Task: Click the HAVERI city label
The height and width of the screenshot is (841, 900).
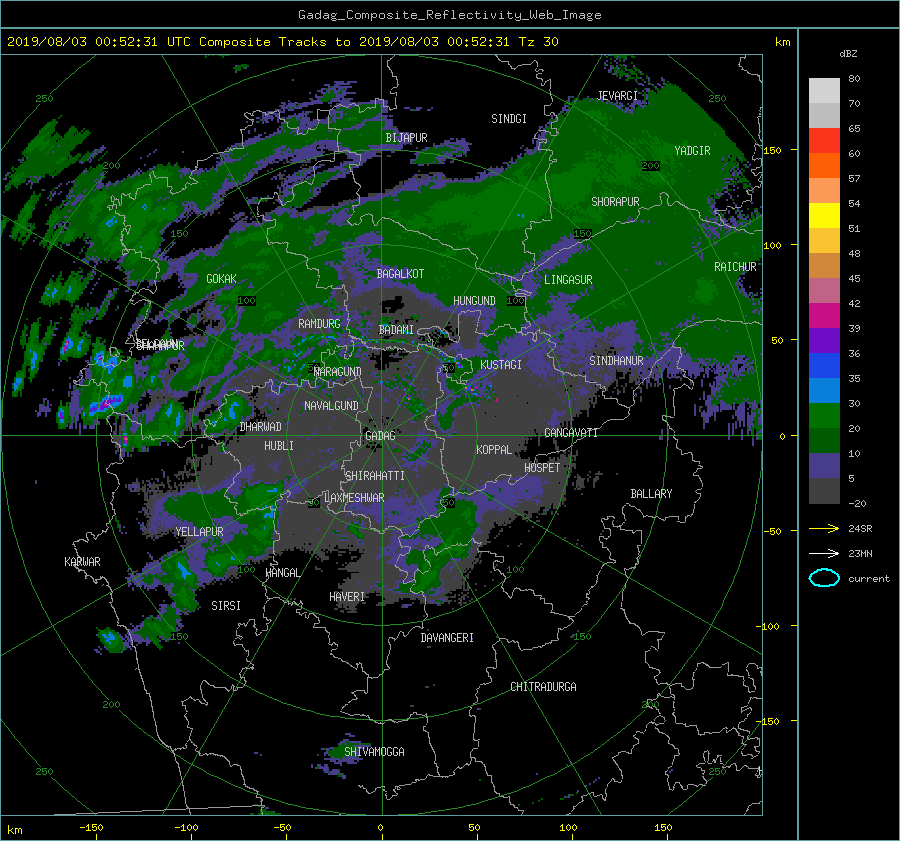Action: click(x=347, y=597)
